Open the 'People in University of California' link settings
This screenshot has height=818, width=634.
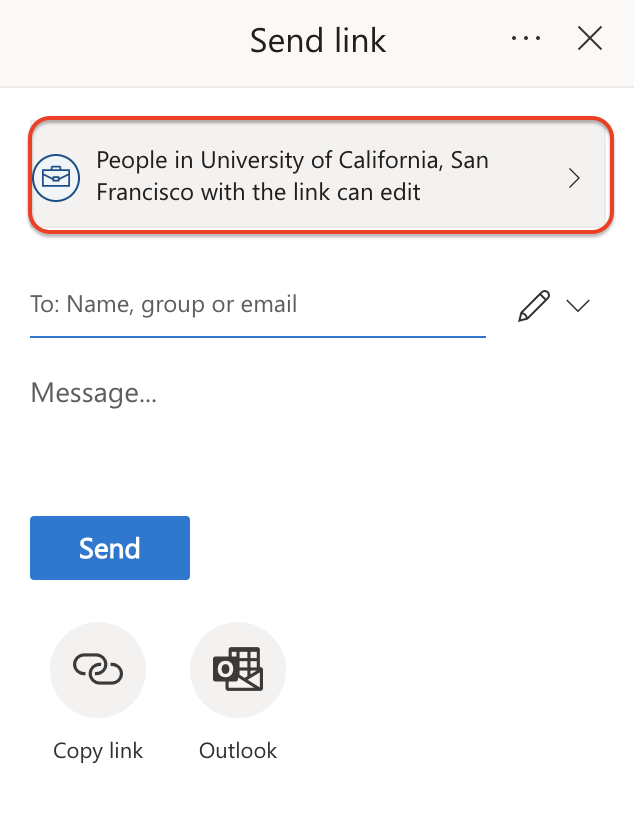point(320,175)
